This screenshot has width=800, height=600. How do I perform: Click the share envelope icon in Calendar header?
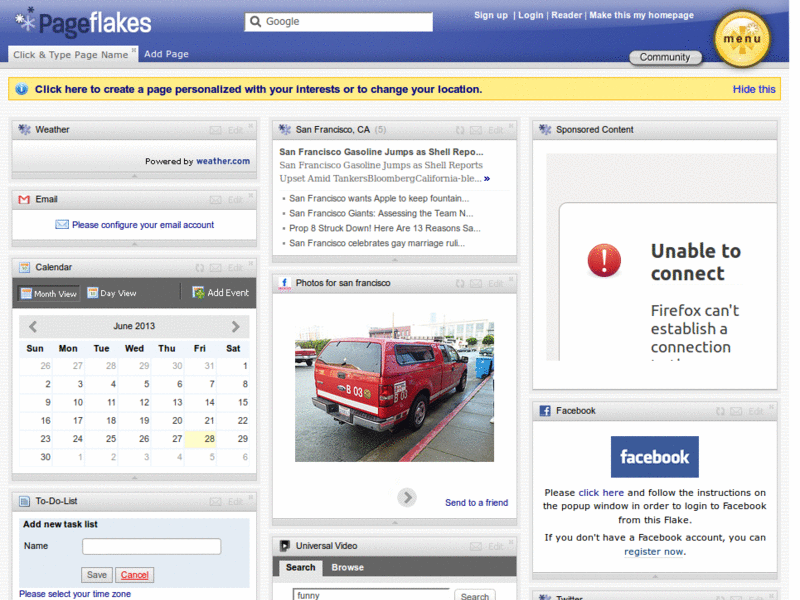click(216, 268)
